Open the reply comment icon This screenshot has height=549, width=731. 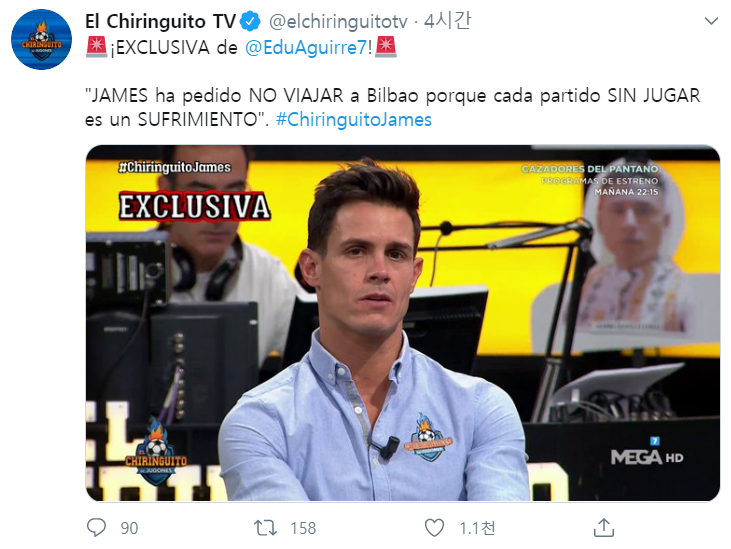click(97, 528)
